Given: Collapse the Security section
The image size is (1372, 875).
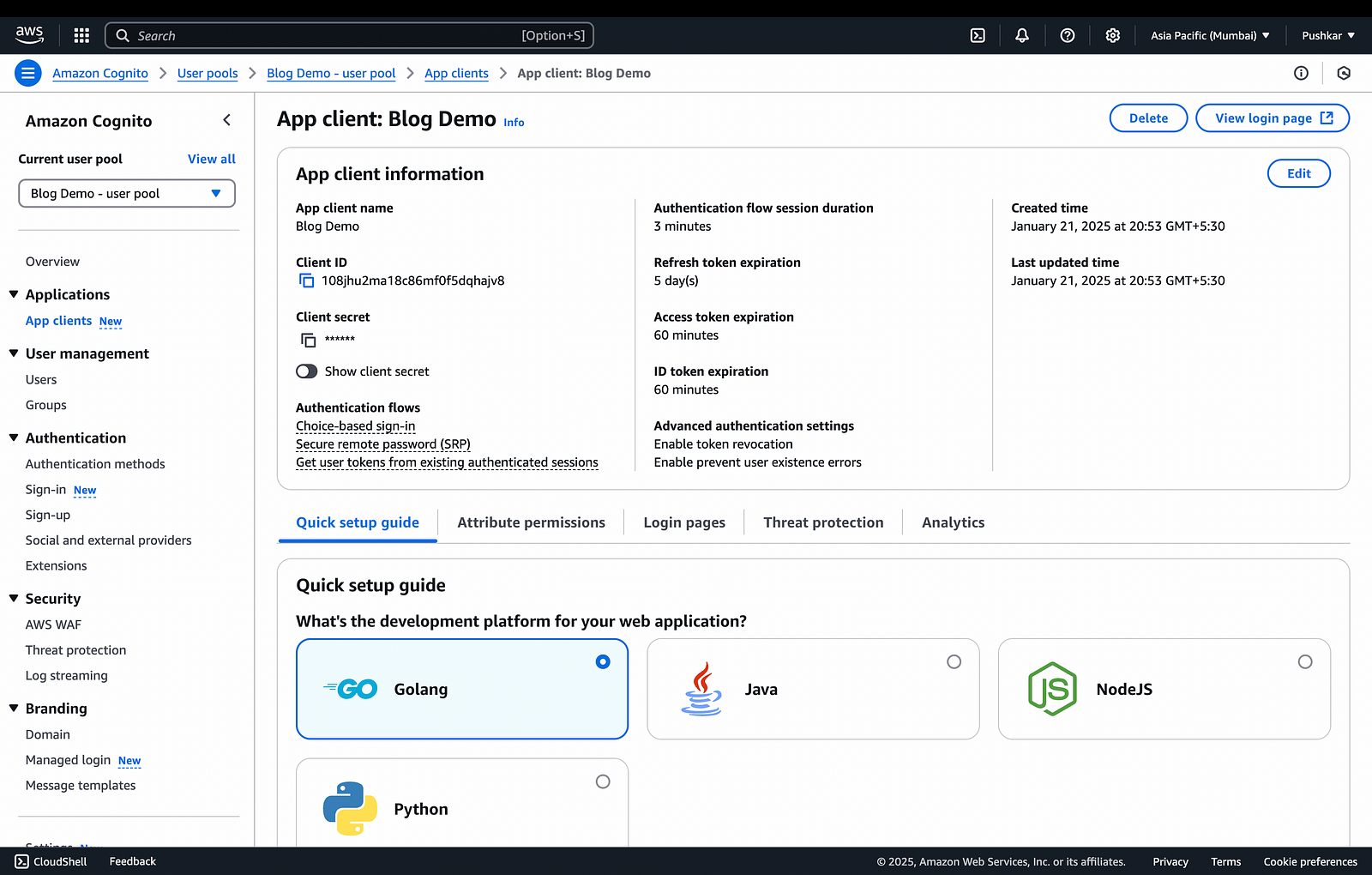Looking at the screenshot, I should tap(14, 599).
